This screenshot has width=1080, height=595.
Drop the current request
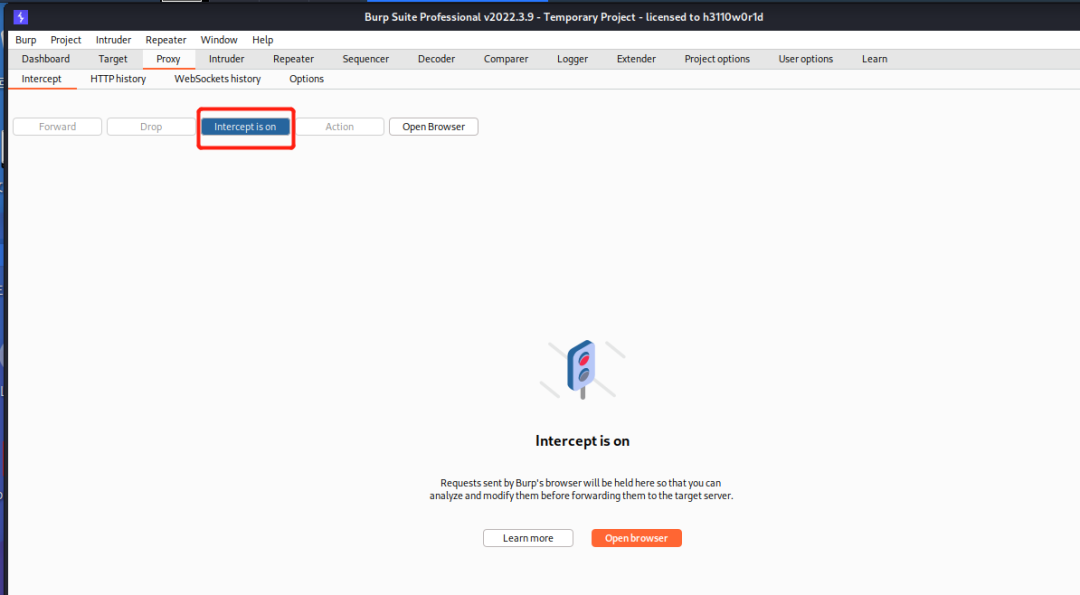click(150, 126)
